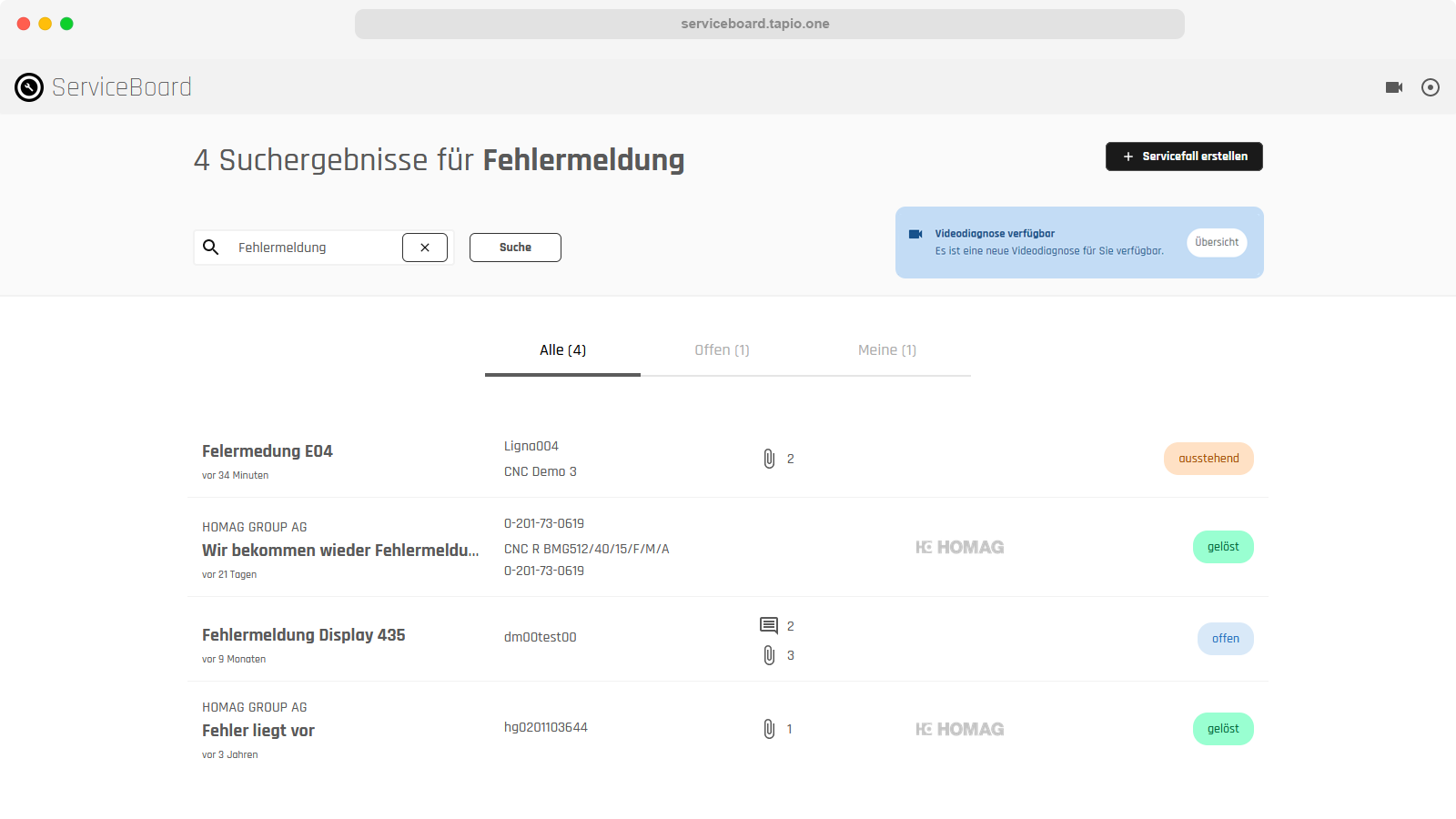Open Übersicht in the Videodiagnose banner

point(1216,242)
